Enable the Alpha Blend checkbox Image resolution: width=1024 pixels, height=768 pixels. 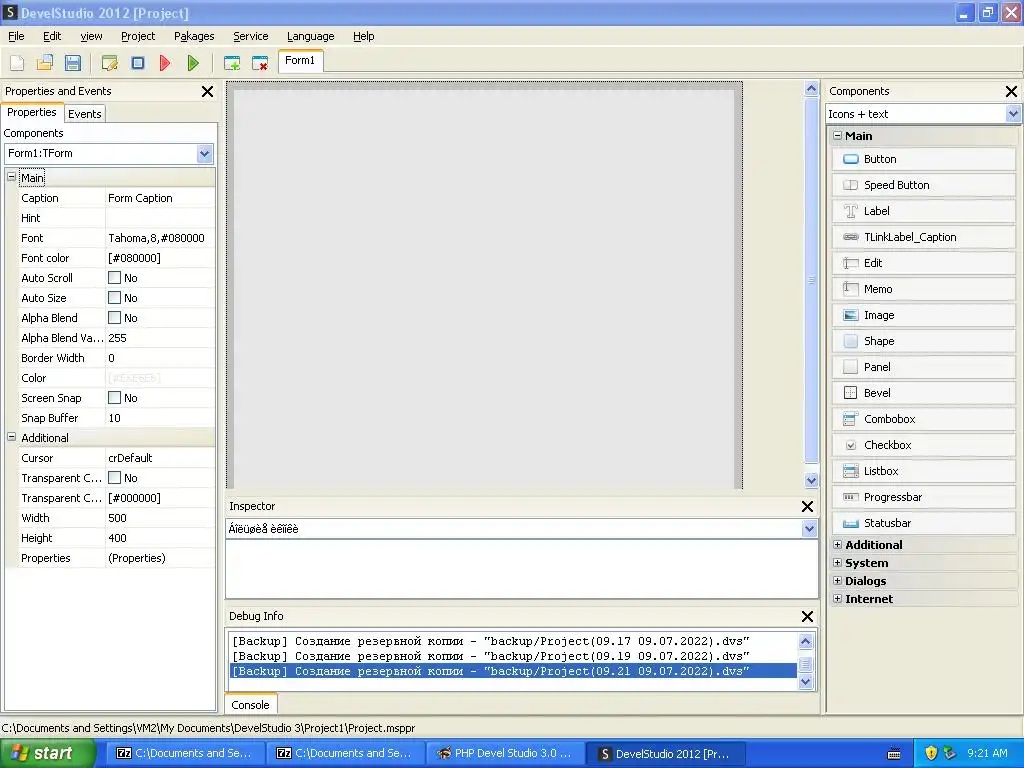[114, 318]
